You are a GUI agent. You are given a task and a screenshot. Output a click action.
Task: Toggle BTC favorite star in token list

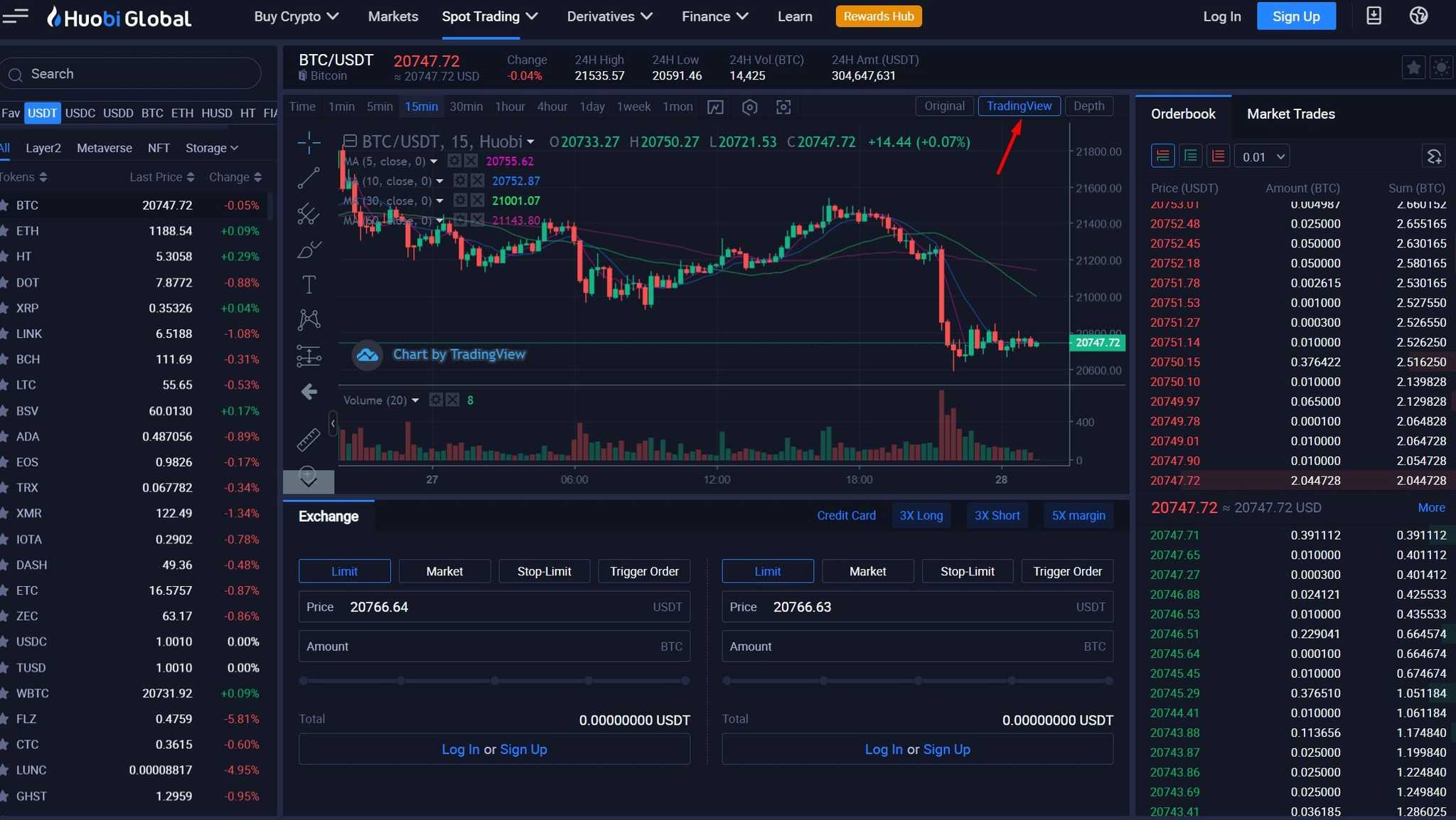coord(4,206)
